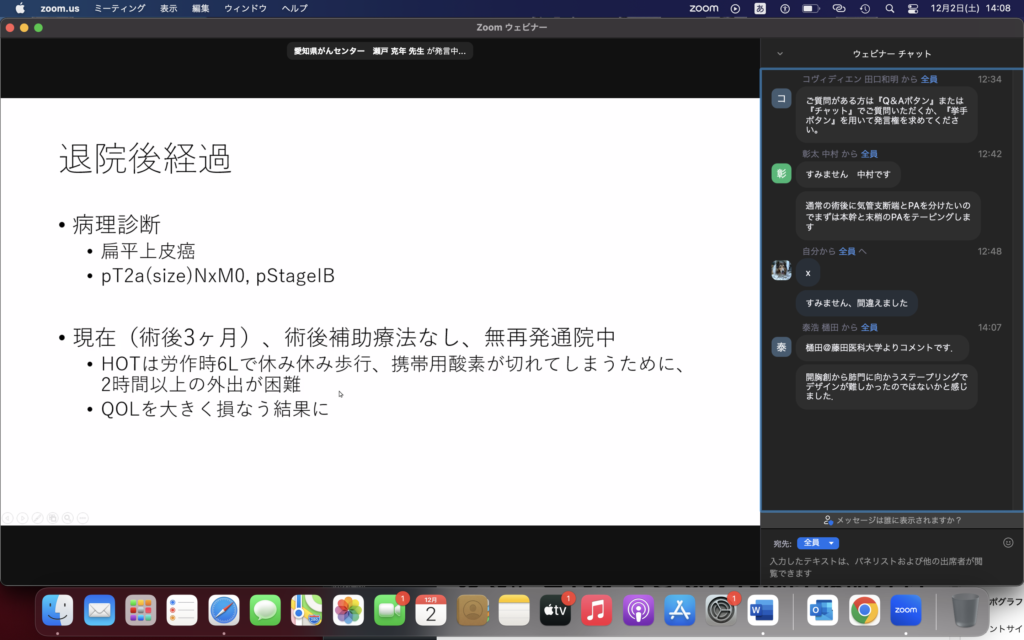This screenshot has height=640, width=1024.
Task: Launch Microsoft Word from the Dock
Action: point(762,609)
